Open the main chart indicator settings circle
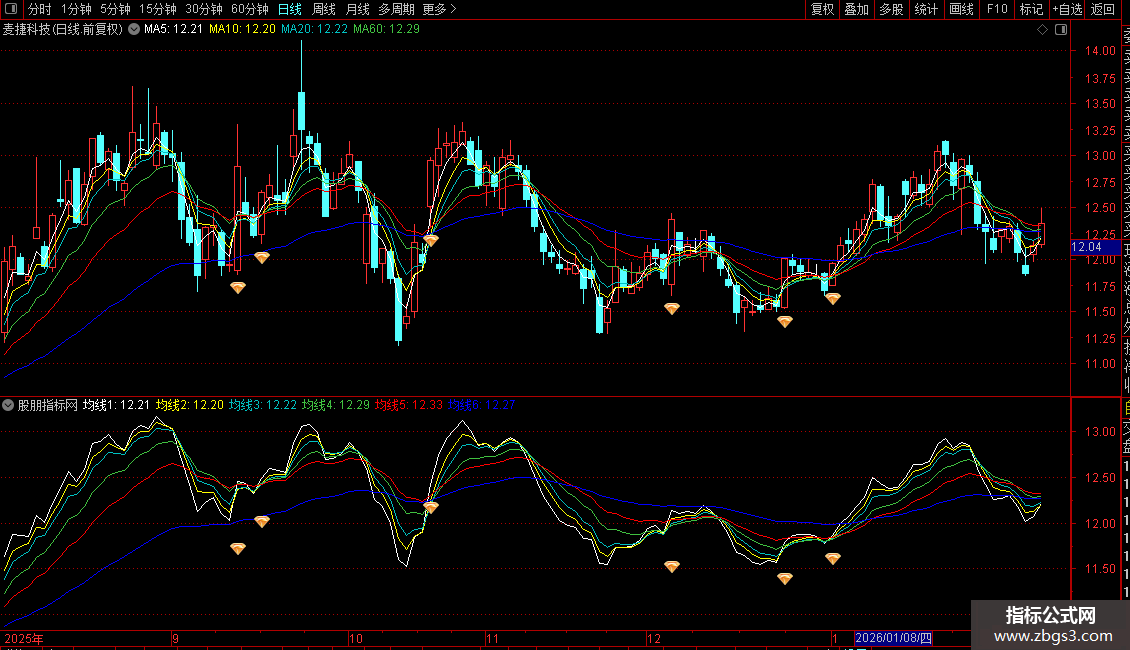This screenshot has width=1130, height=650. click(134, 30)
